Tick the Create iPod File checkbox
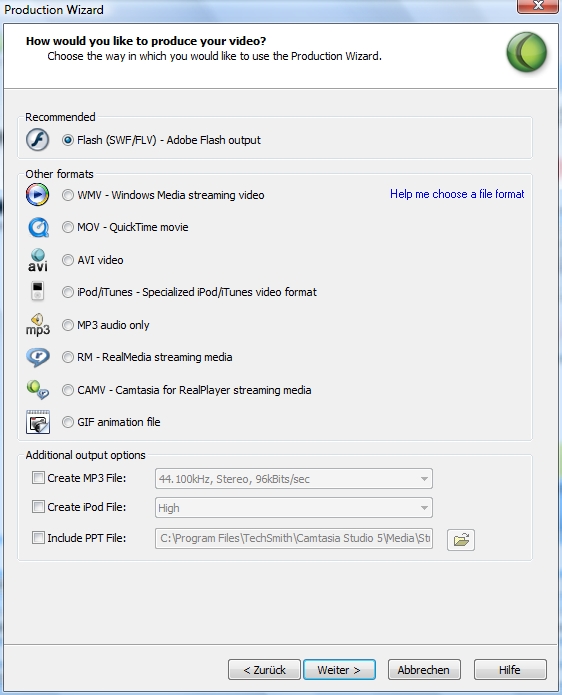 tap(39, 507)
